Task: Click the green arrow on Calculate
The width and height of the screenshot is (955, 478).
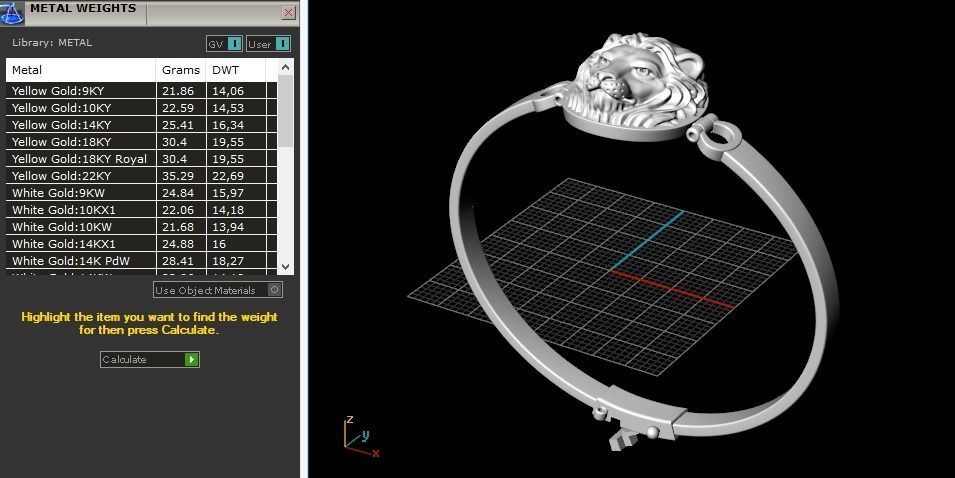Action: [x=192, y=359]
